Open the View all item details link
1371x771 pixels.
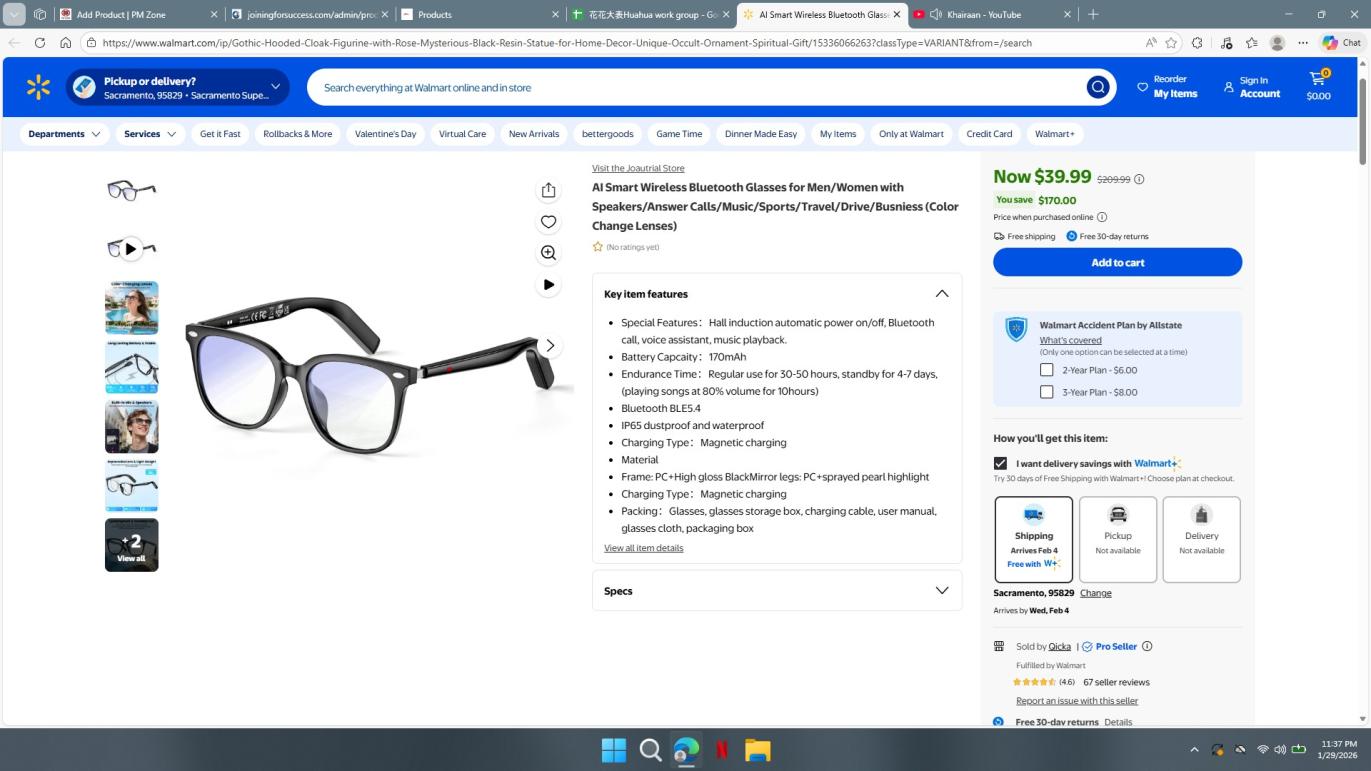click(x=643, y=548)
